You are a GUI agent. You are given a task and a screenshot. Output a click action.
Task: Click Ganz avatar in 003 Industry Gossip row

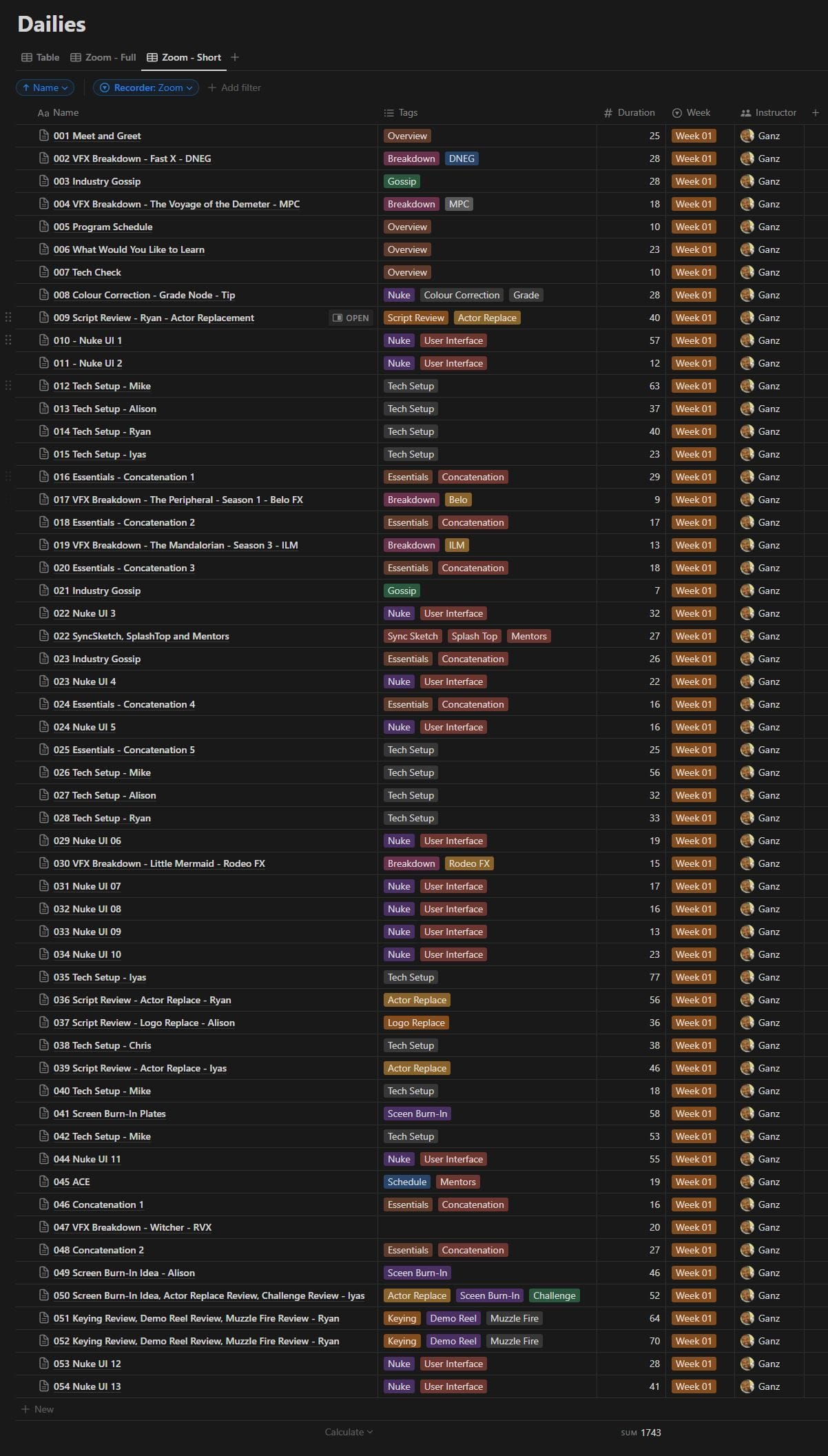(x=747, y=181)
